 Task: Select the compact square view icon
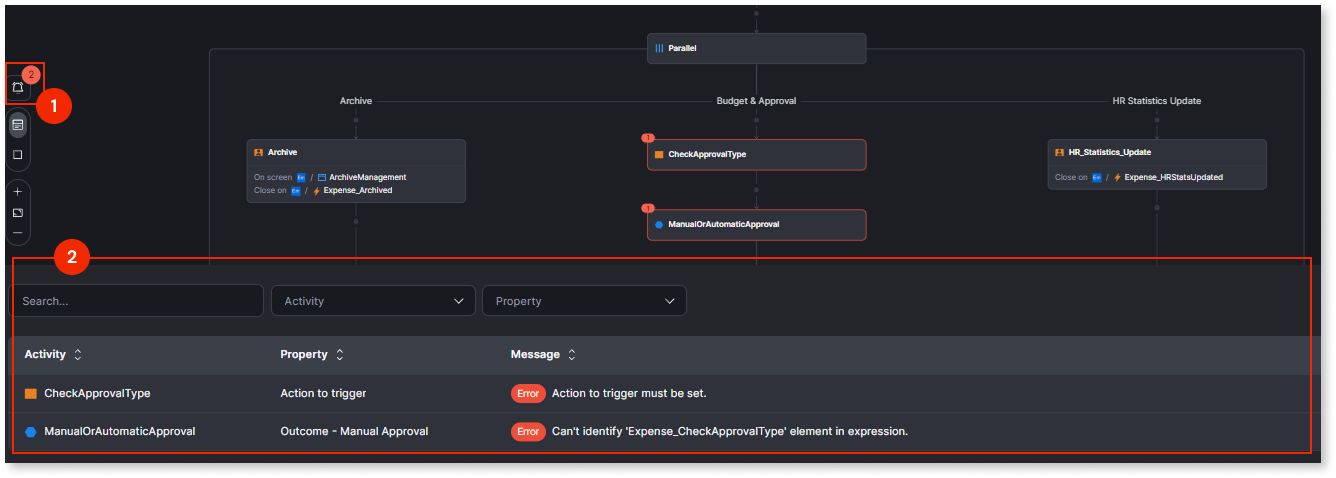pyautogui.click(x=18, y=155)
